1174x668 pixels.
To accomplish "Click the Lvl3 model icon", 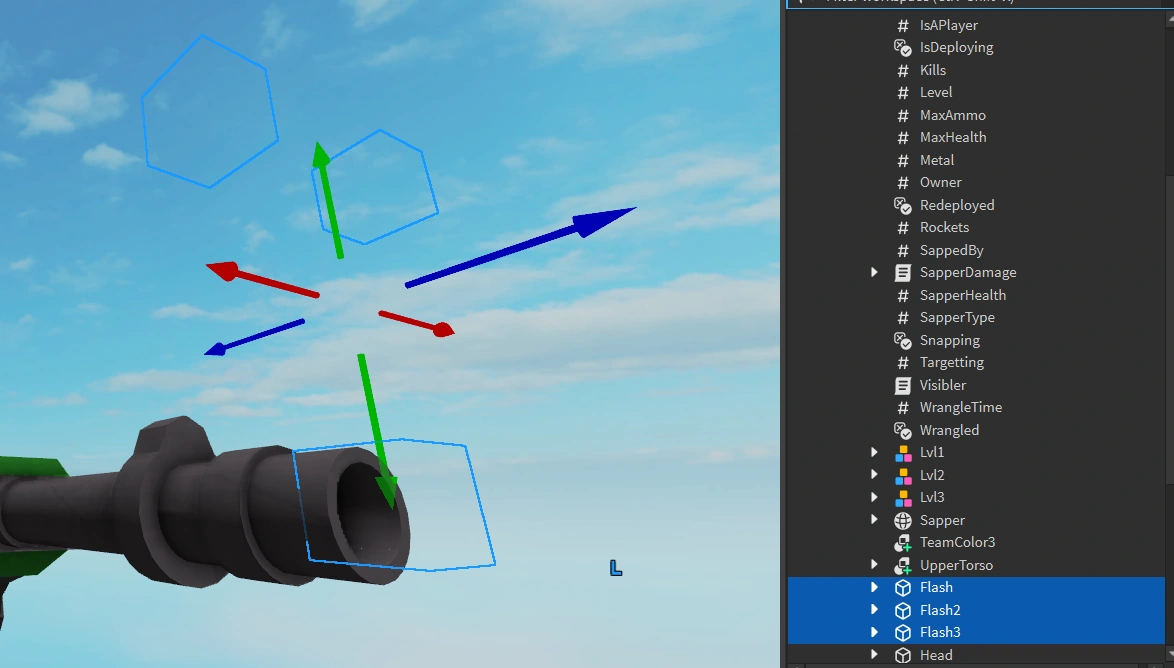I will click(x=903, y=498).
